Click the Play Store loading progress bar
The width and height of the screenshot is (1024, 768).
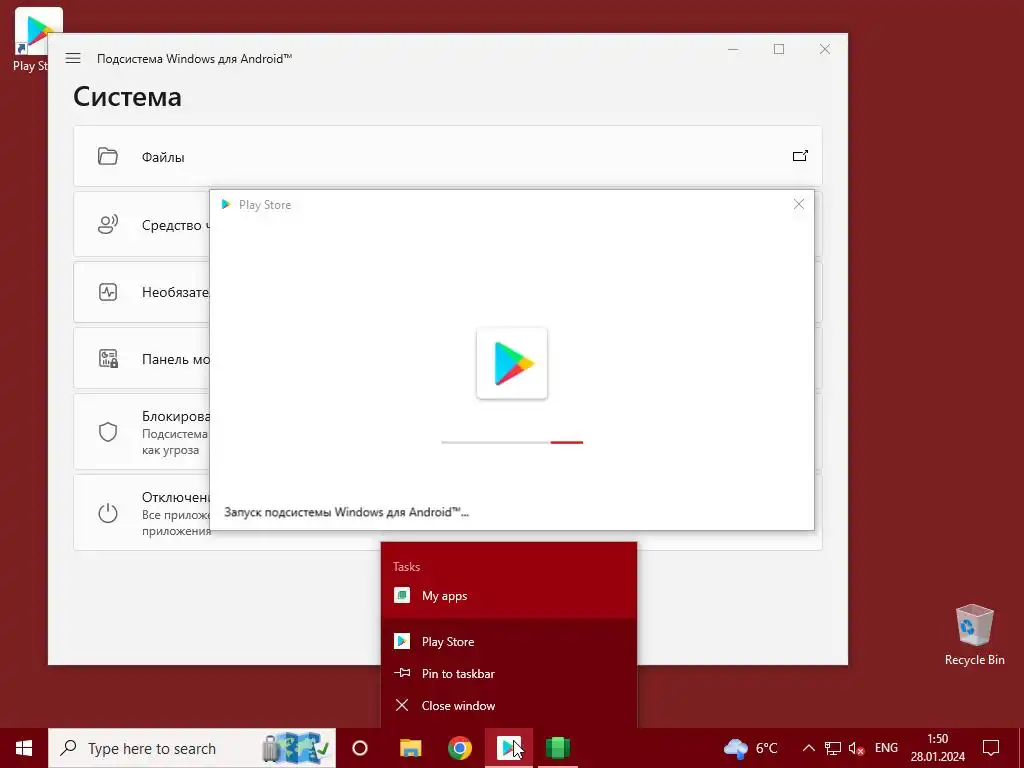click(512, 442)
